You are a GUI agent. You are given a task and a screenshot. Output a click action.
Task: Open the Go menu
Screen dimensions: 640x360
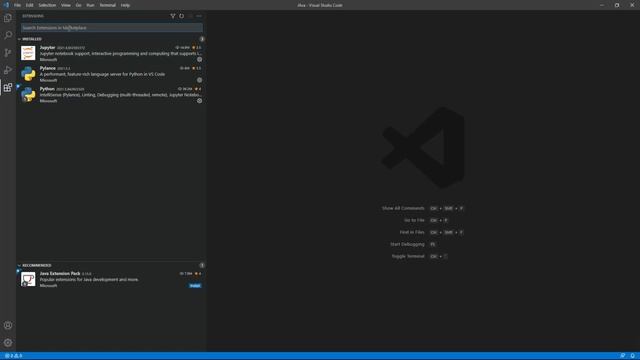coord(78,5)
